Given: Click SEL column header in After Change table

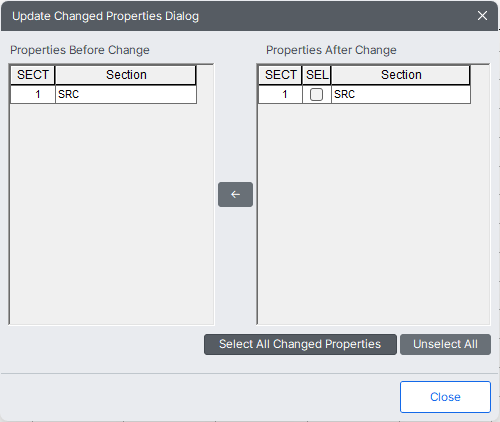Looking at the screenshot, I should [317, 75].
